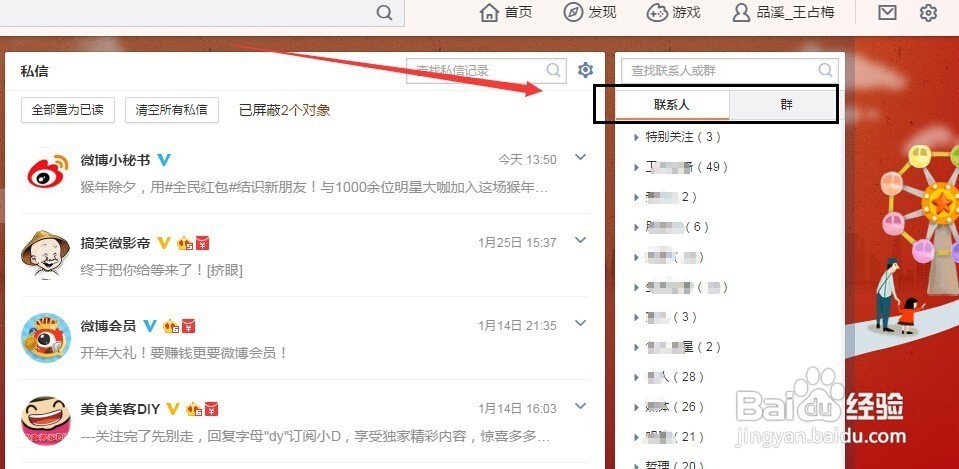Click timestamp 今天 13:50
Image resolution: width=959 pixels, height=469 pixels.
(527, 160)
